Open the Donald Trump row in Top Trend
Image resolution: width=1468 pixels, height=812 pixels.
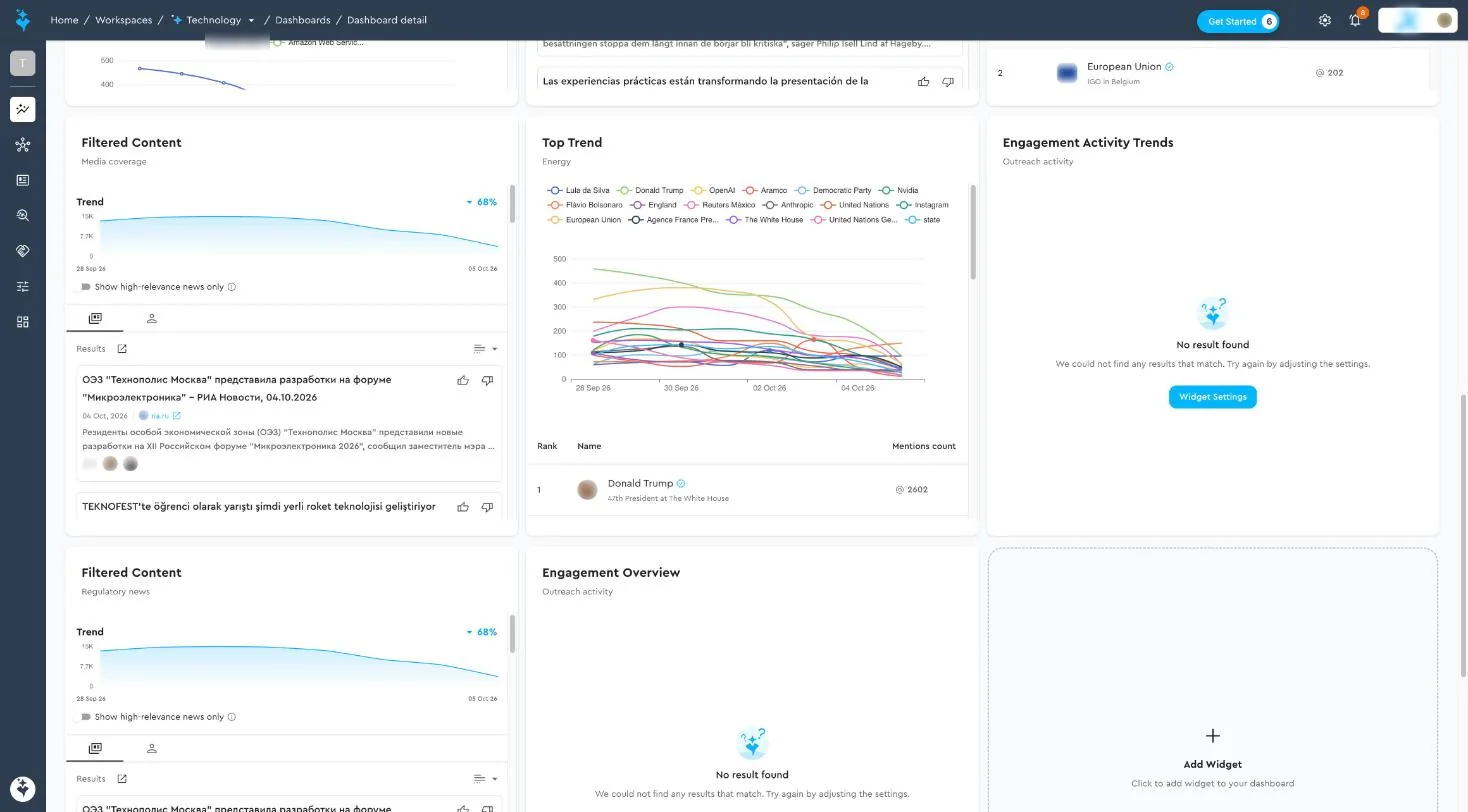point(747,490)
